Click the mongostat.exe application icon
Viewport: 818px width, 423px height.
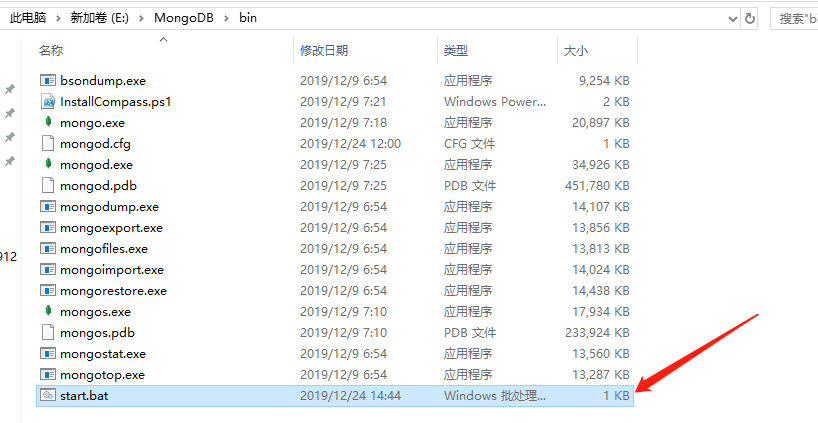click(x=48, y=354)
